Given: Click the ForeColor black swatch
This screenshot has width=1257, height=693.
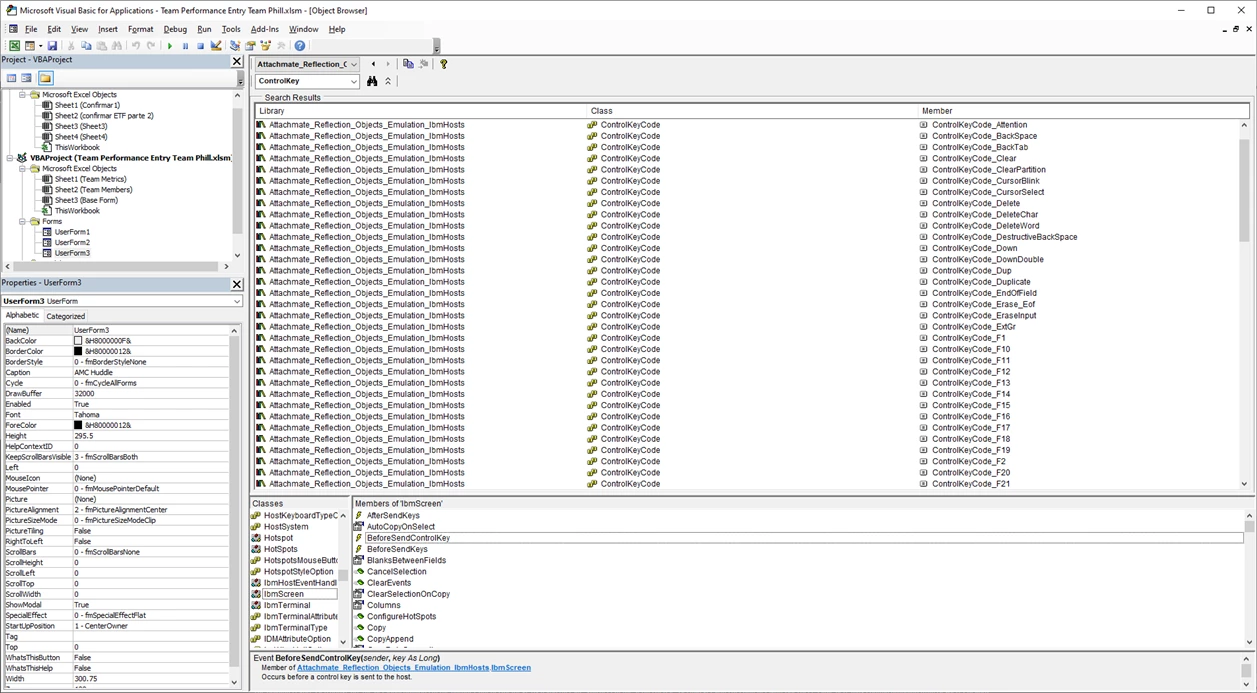Looking at the screenshot, I should tap(78, 425).
